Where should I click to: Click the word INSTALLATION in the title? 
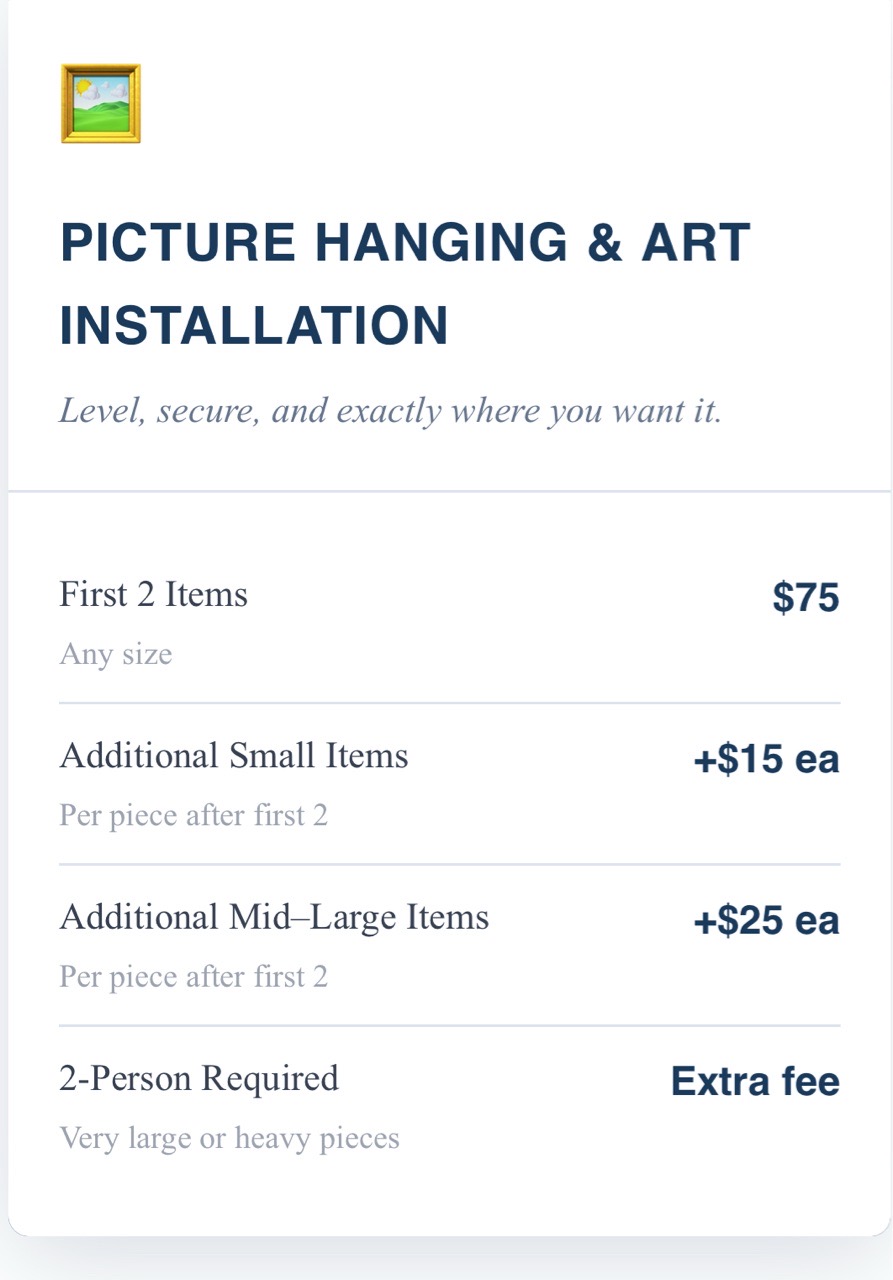click(254, 327)
